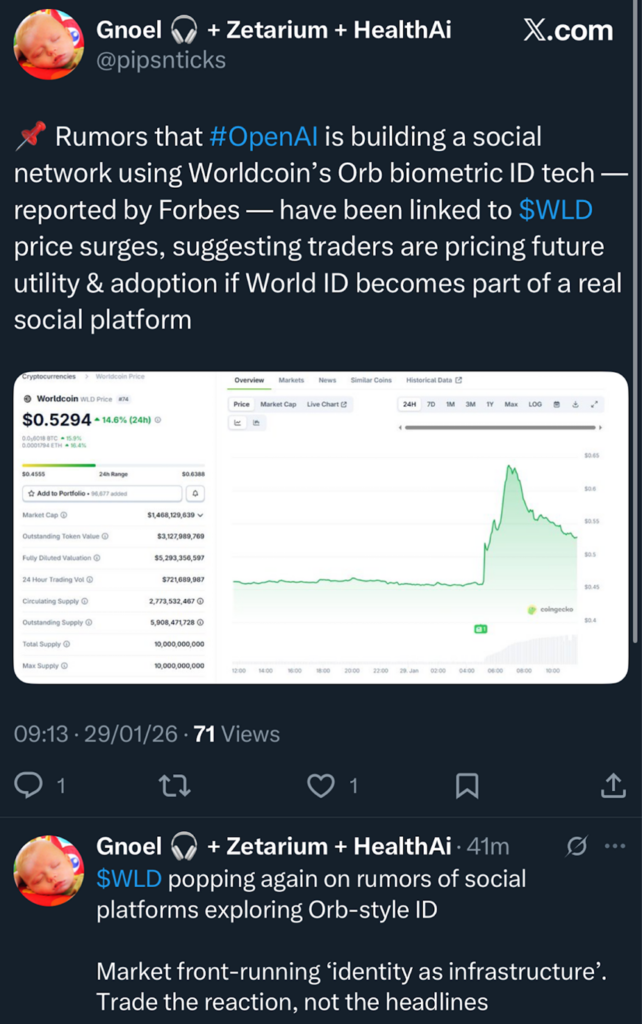Open the #OpenAI hashtag link

point(261,136)
